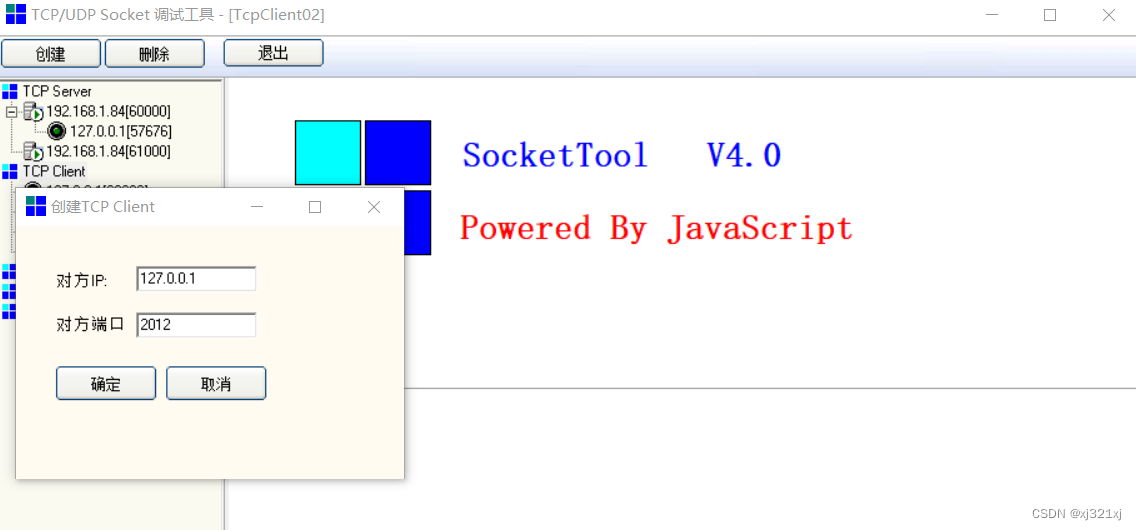Screen dimensions: 1136x530
Task: Click the 创建TCP Client dialog title icon
Action: coord(36,206)
